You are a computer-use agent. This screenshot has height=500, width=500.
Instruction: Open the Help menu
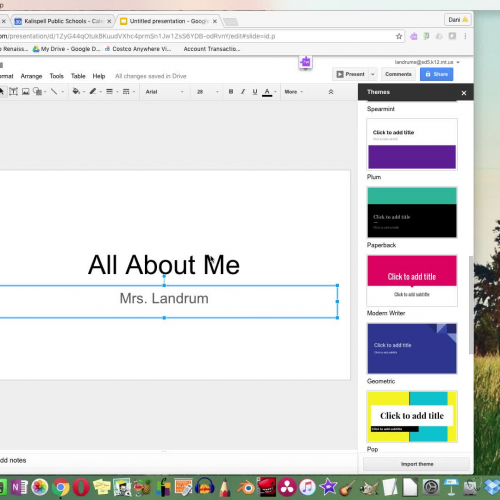99,76
